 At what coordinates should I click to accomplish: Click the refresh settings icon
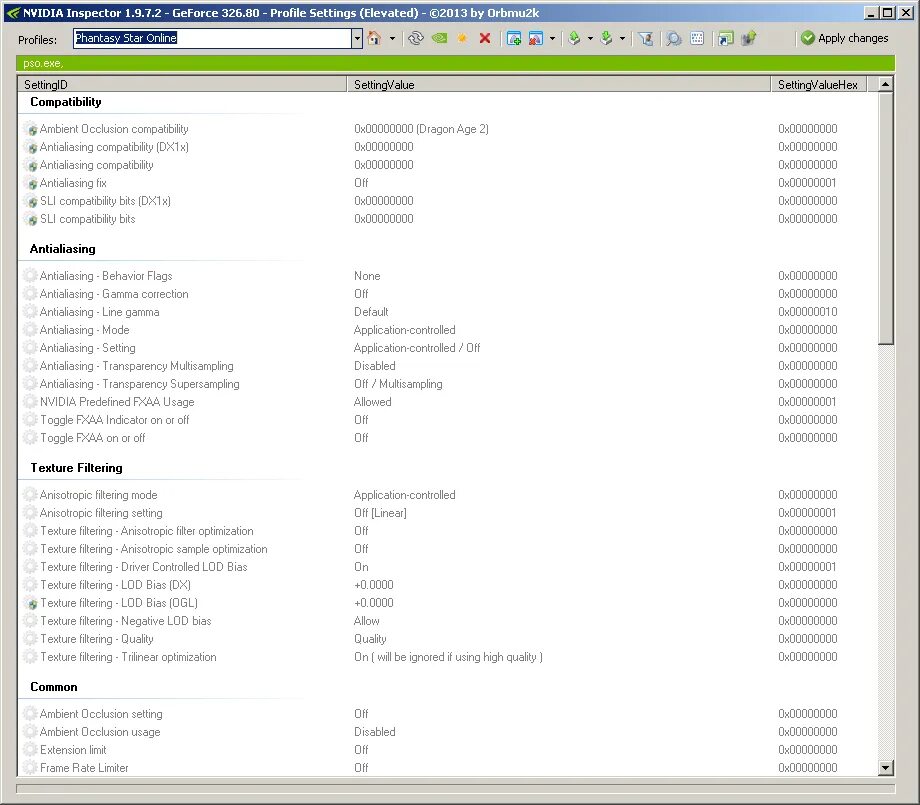coord(416,39)
